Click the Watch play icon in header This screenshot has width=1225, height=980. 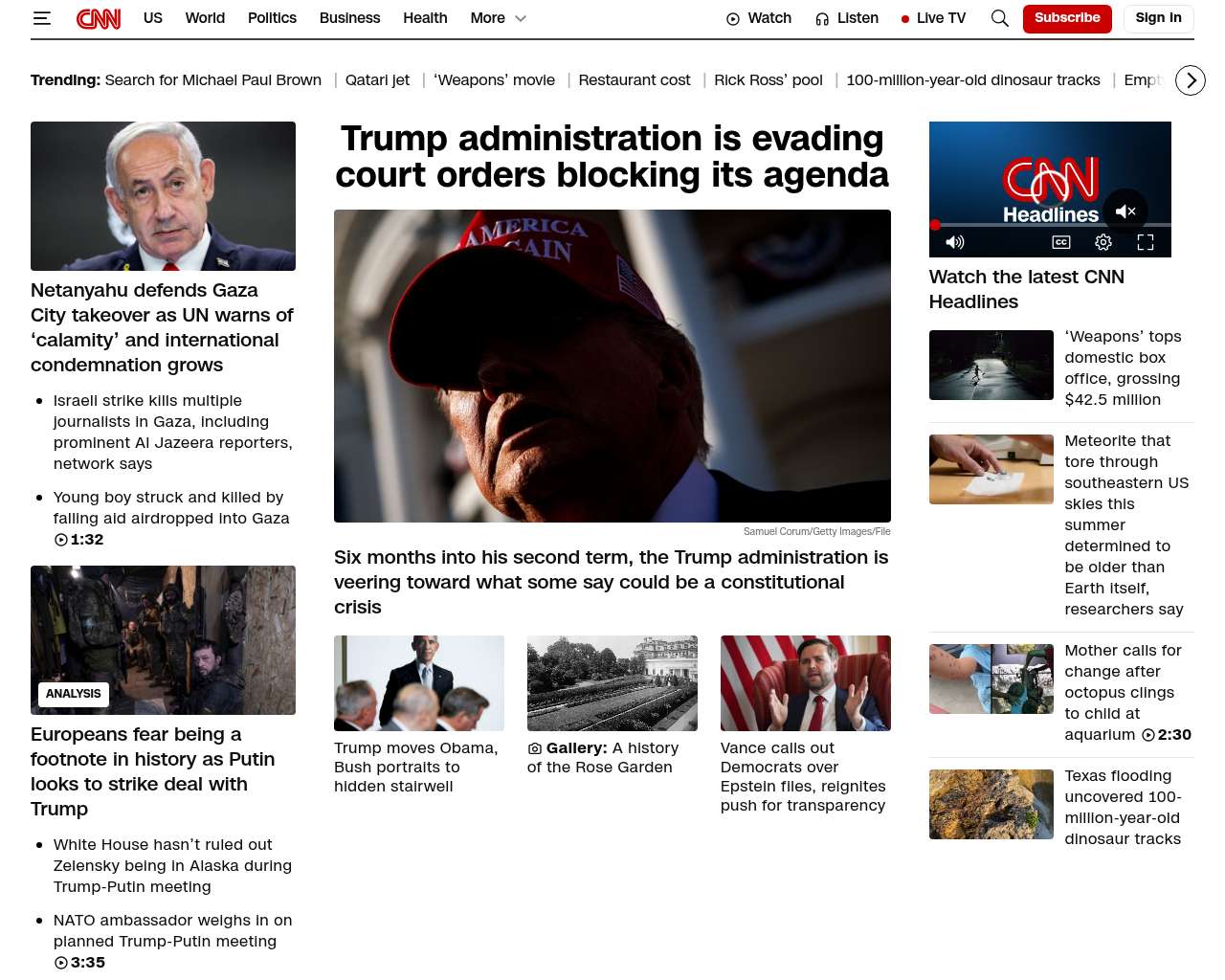[x=733, y=19]
